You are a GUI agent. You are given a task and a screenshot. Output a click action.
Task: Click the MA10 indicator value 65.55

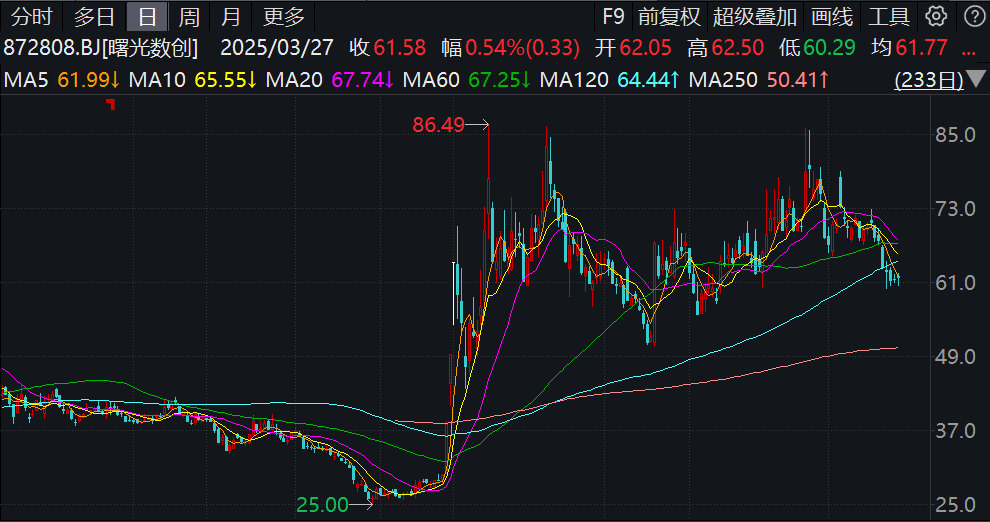(x=225, y=80)
